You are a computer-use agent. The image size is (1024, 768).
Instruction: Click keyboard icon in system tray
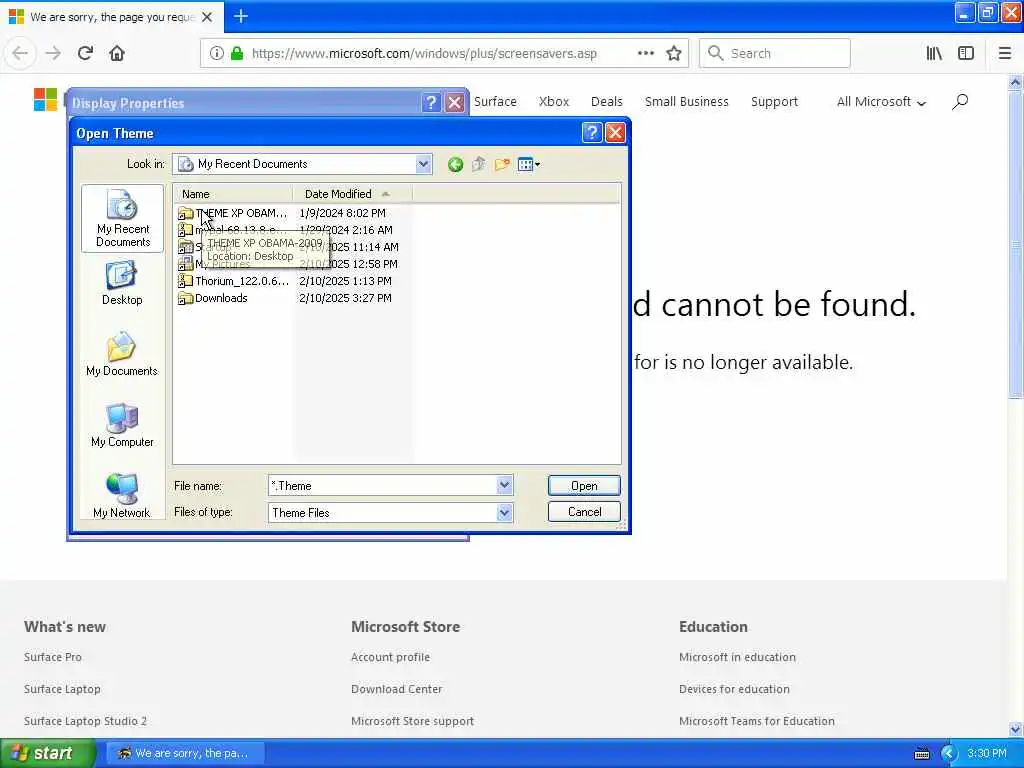click(921, 754)
